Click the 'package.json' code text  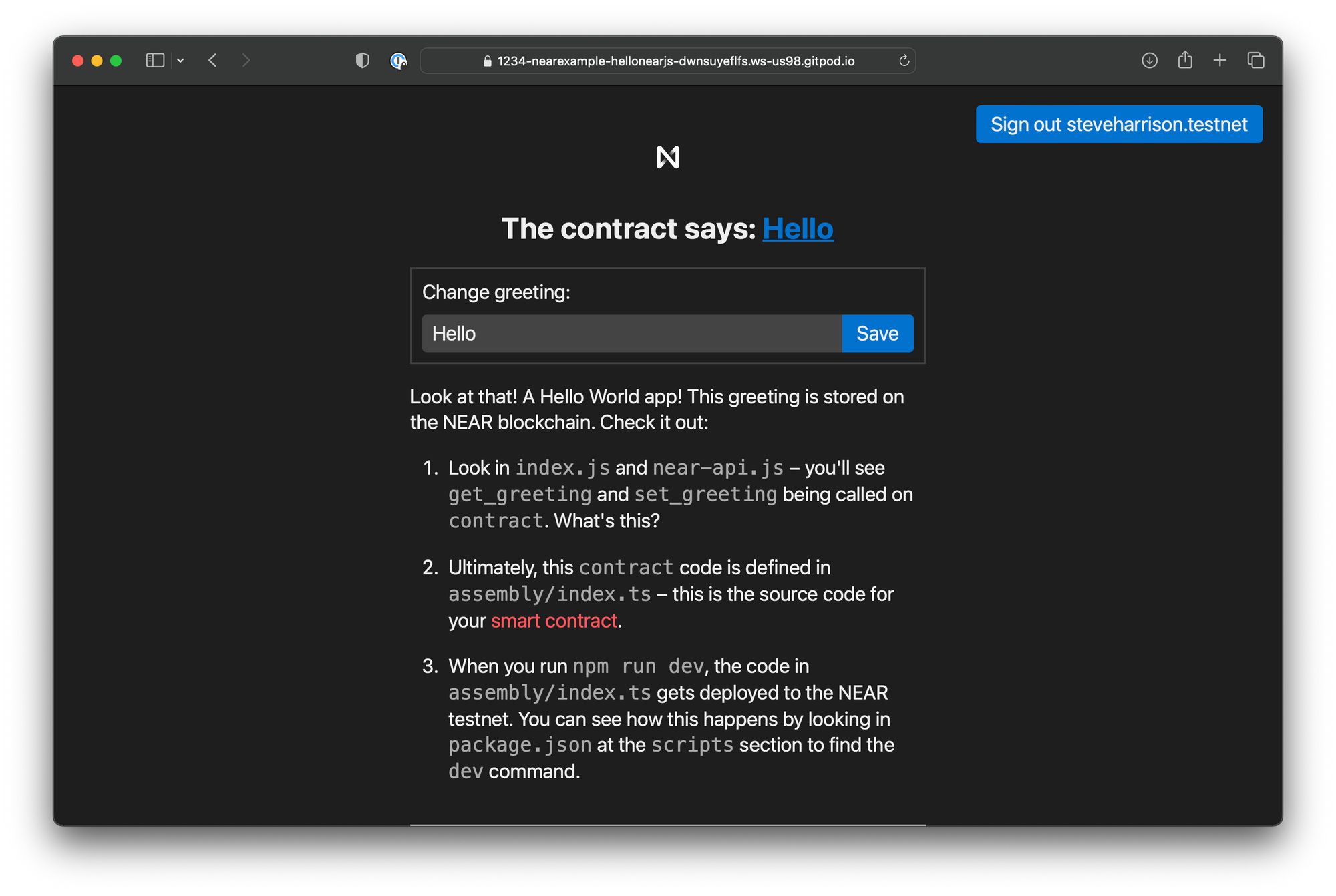coord(520,745)
